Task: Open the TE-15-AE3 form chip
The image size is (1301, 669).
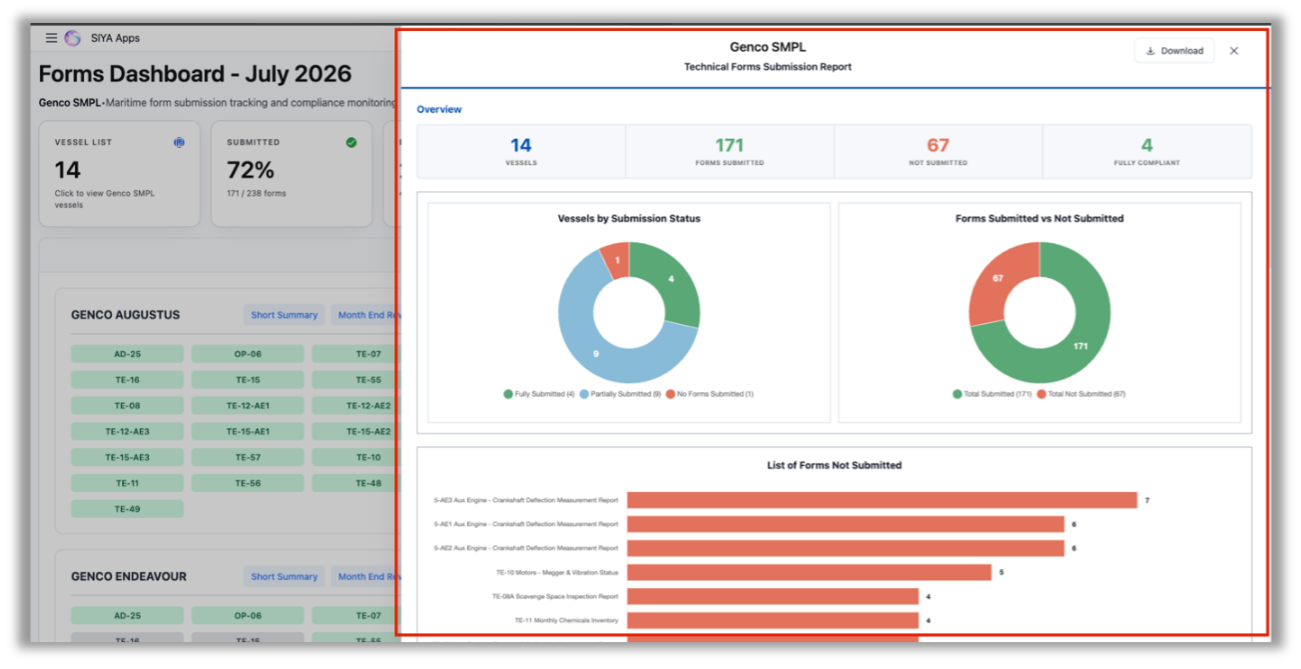Action: (127, 457)
